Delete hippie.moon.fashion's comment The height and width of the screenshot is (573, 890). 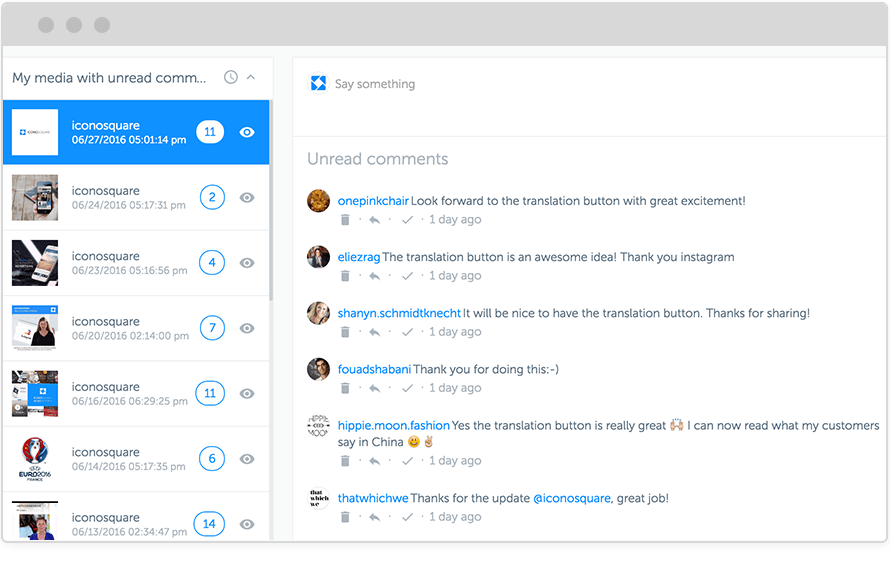(345, 461)
